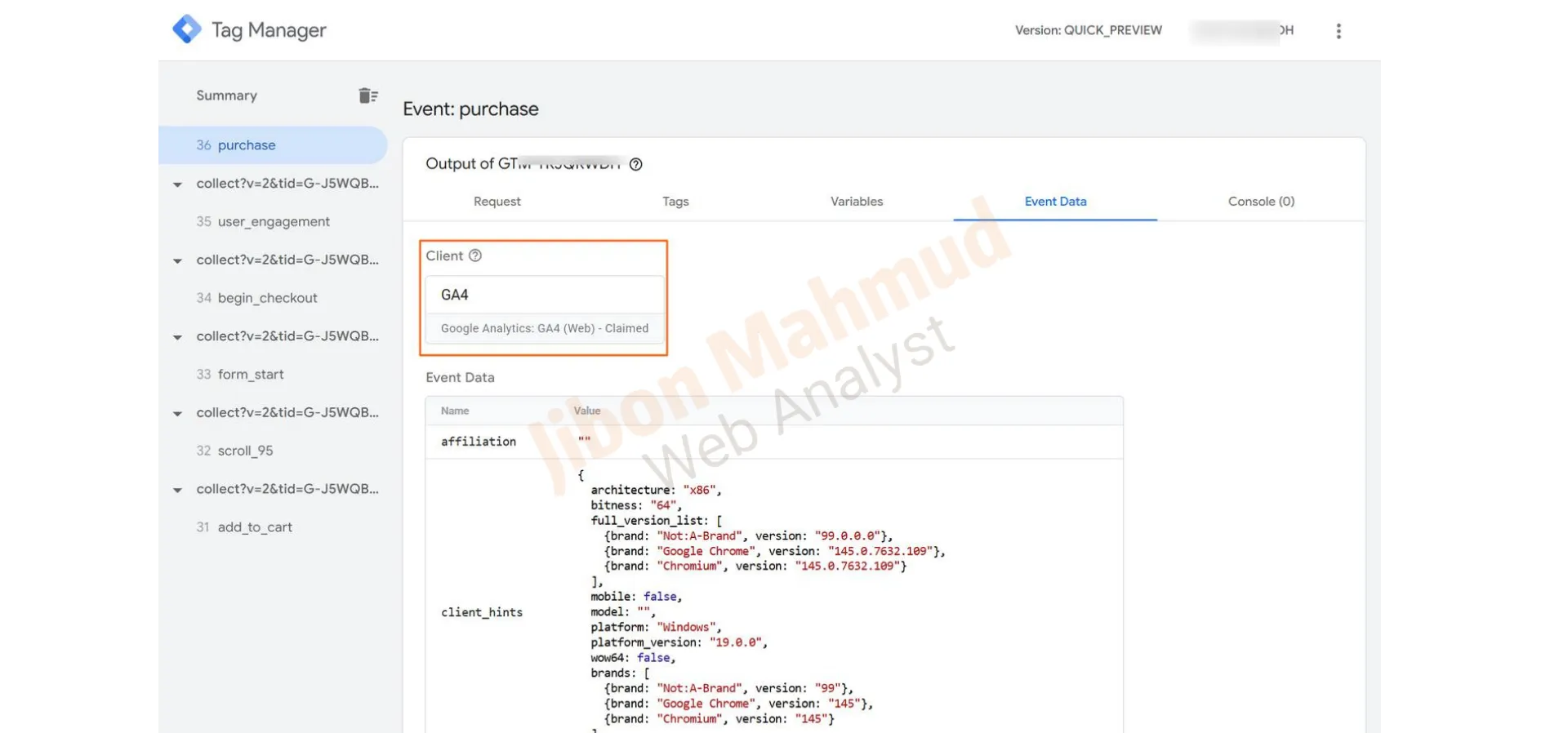The width and height of the screenshot is (1568, 733).
Task: Switch to the Request tab
Action: point(497,202)
